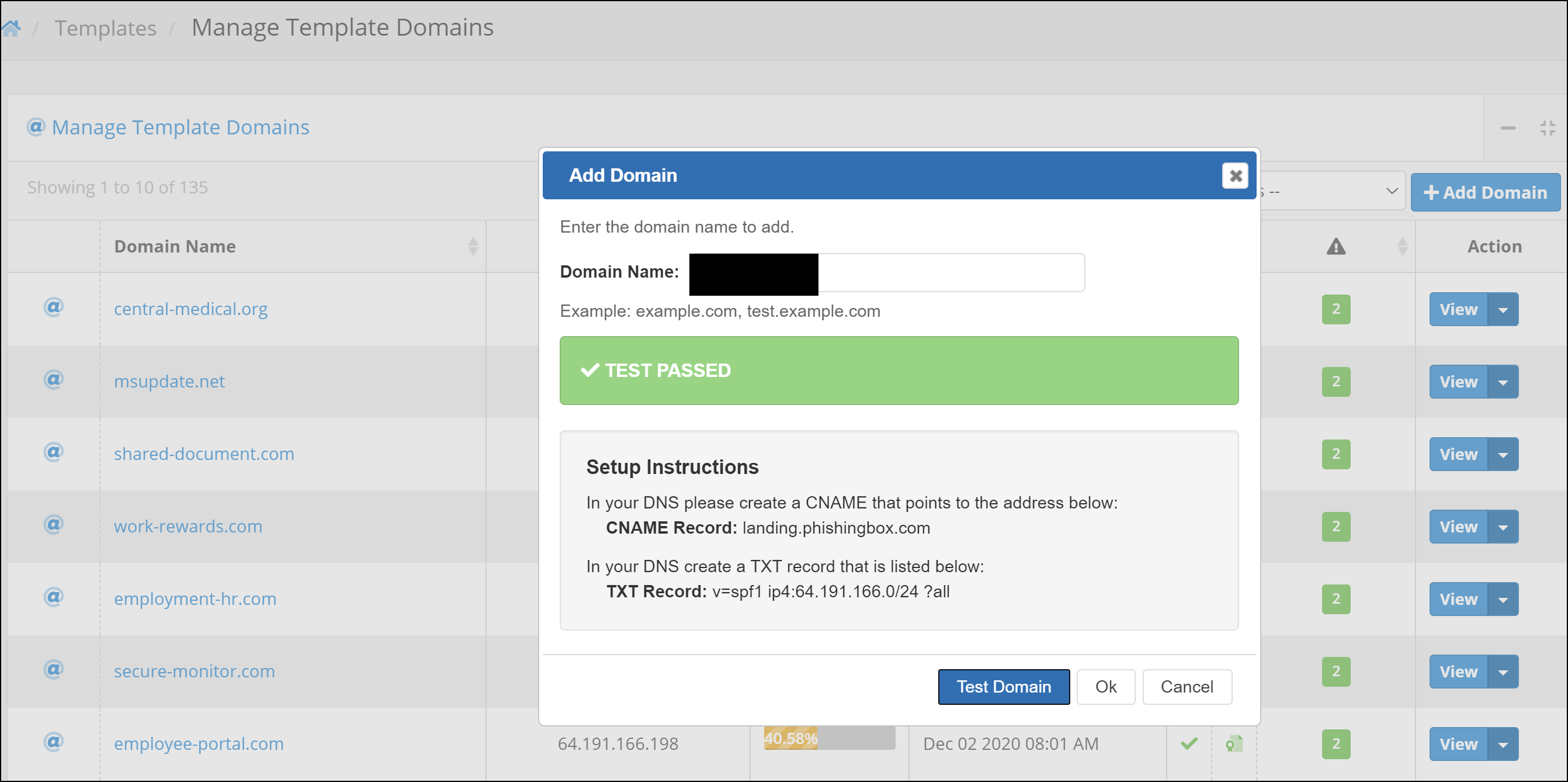The width and height of the screenshot is (1568, 782).
Task: Cancel the Add Domain dialog
Action: (x=1187, y=687)
